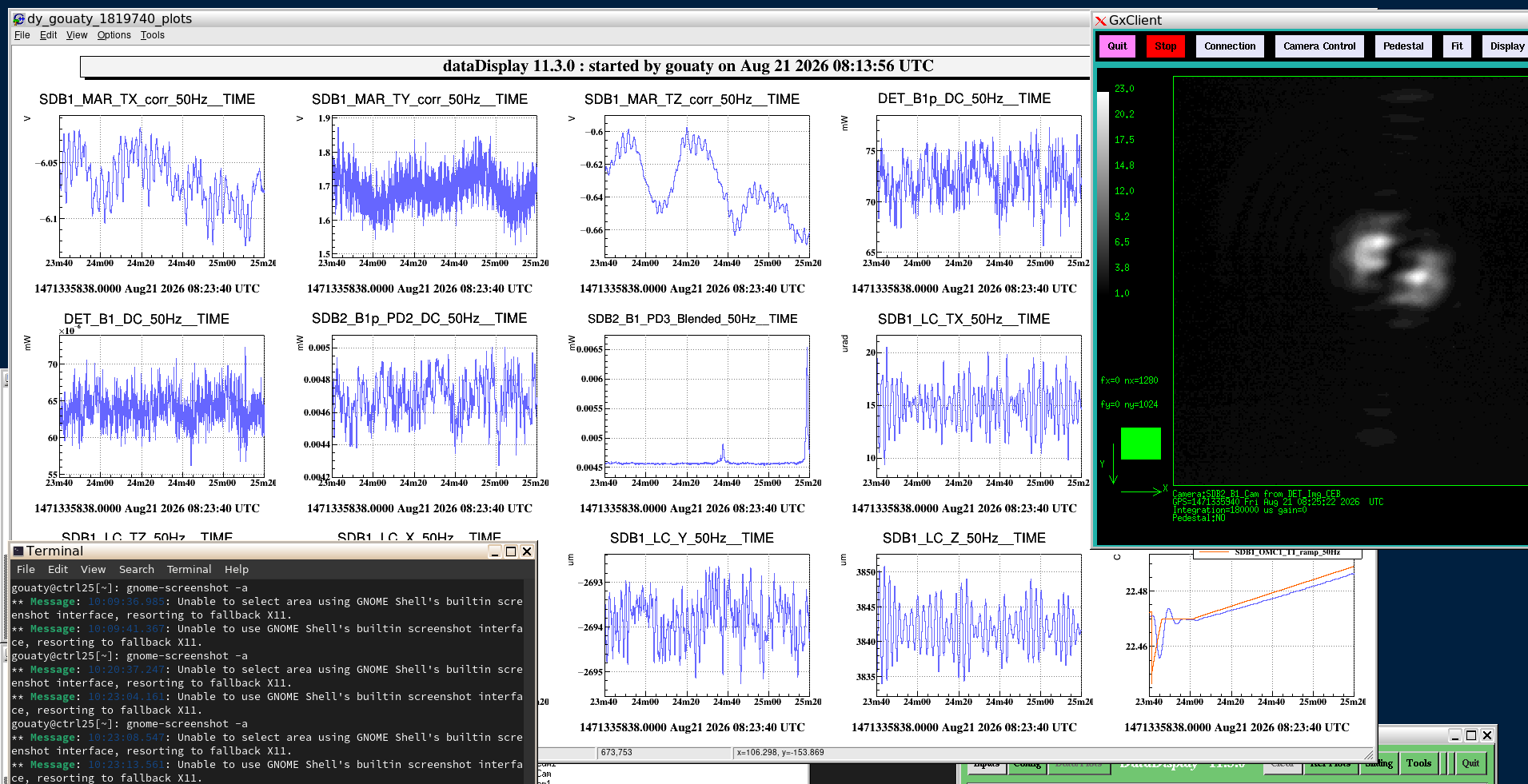The width and height of the screenshot is (1528, 784).
Task: Click the DET_B1p_DC_50Hz__TIME plot title
Action: pos(964,98)
